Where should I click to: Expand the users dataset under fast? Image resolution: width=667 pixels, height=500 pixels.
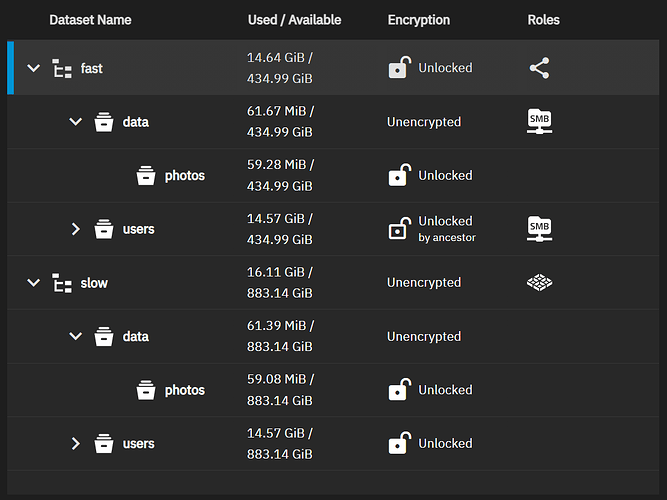point(76,229)
